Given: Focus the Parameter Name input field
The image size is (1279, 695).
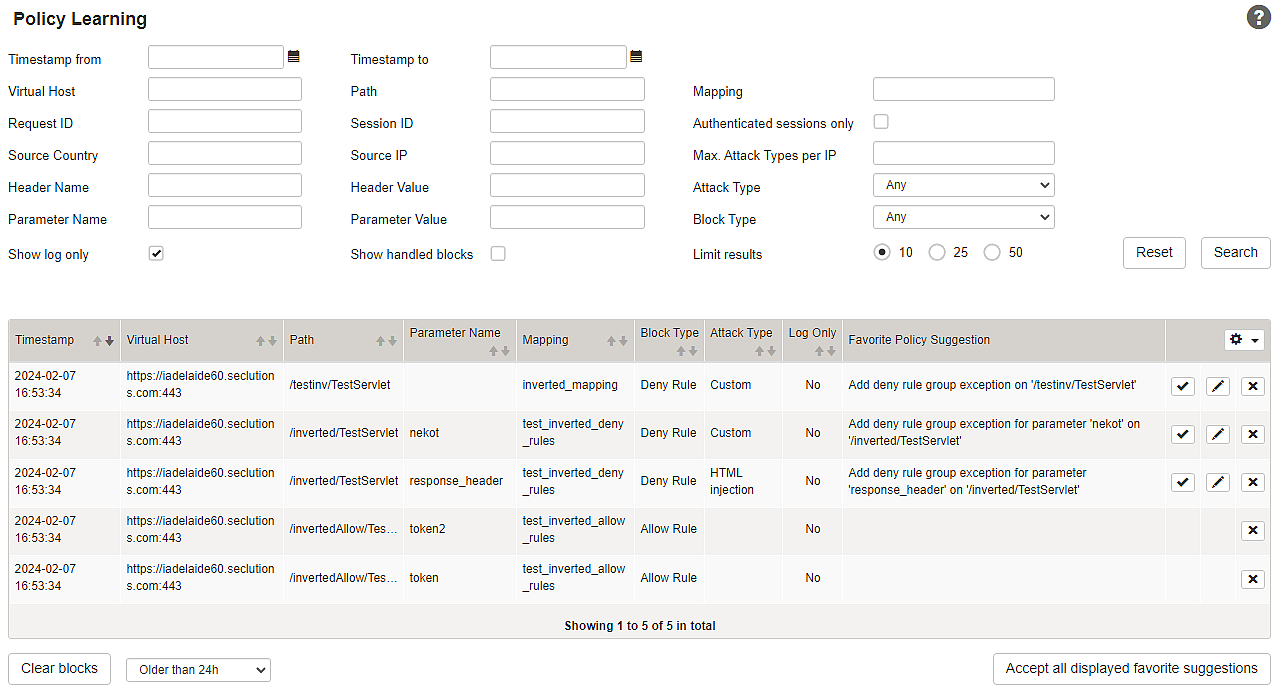Looking at the screenshot, I should (x=225, y=217).
